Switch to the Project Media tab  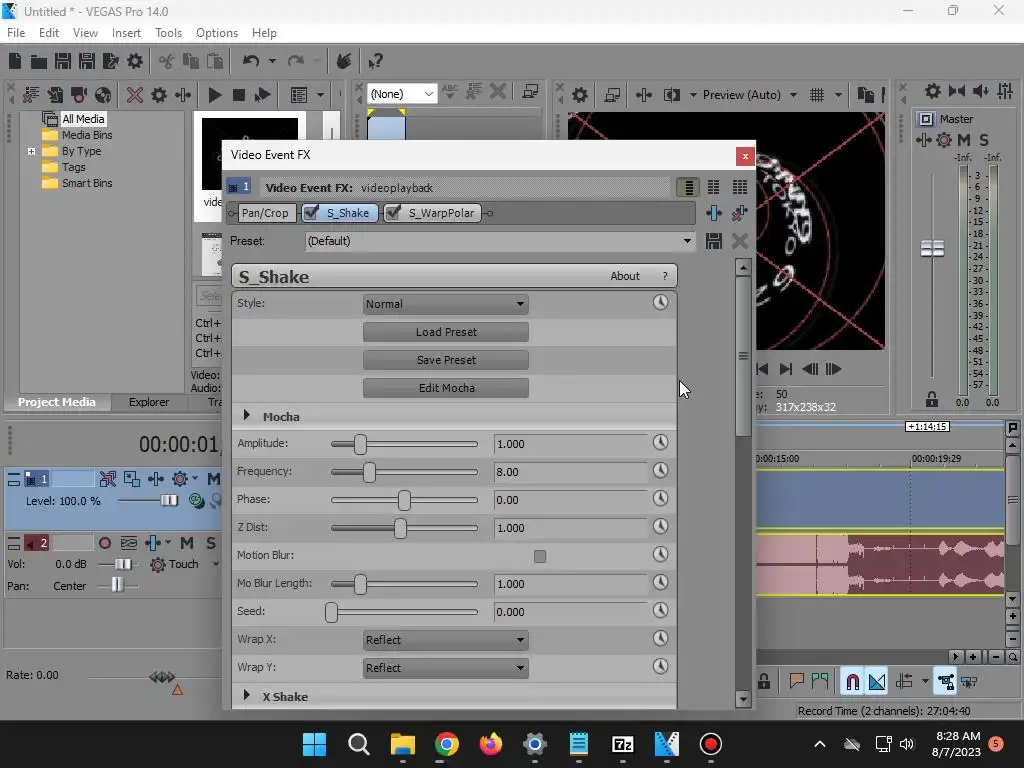(x=57, y=402)
